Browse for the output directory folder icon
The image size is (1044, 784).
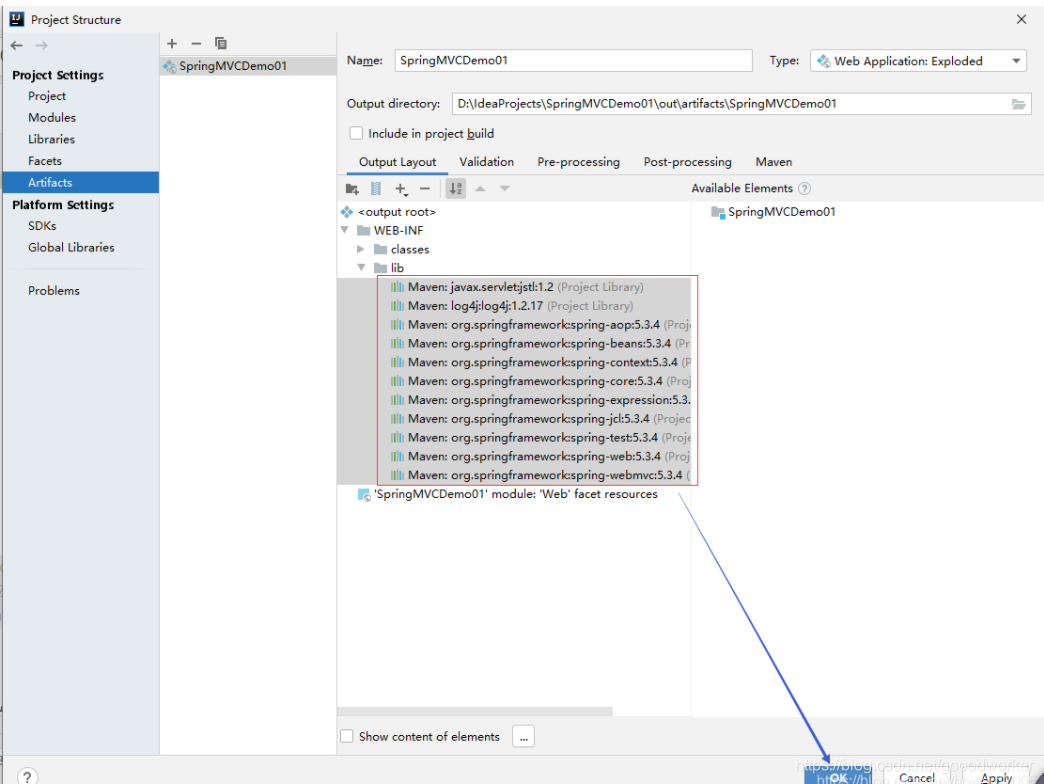tap(1018, 104)
